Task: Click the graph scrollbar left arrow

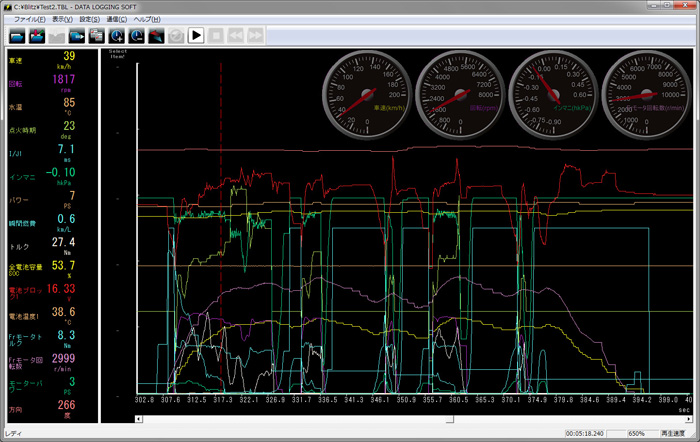Action: (138, 418)
